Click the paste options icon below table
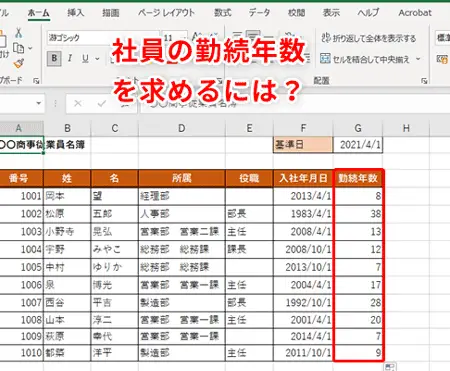450x371 pixels. coord(390,367)
